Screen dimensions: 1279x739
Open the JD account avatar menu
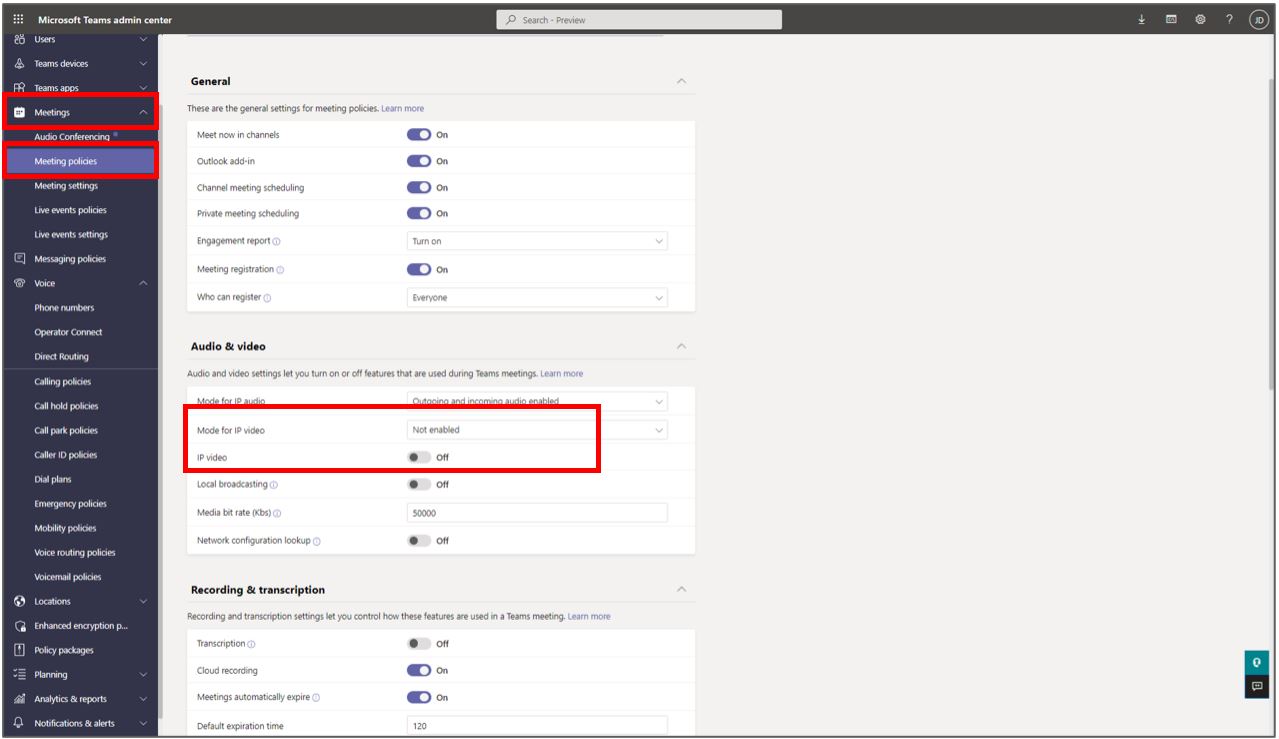point(1259,19)
